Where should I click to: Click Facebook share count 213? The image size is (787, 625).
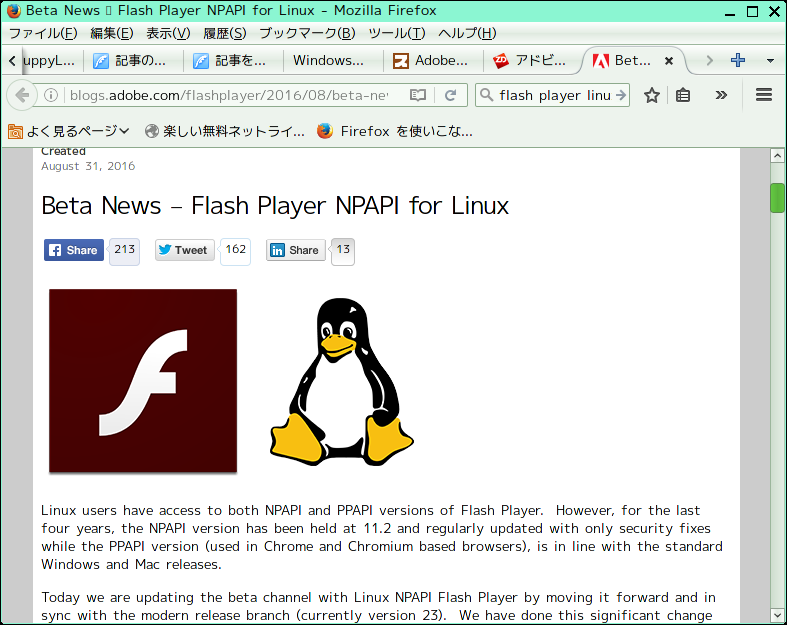(124, 250)
